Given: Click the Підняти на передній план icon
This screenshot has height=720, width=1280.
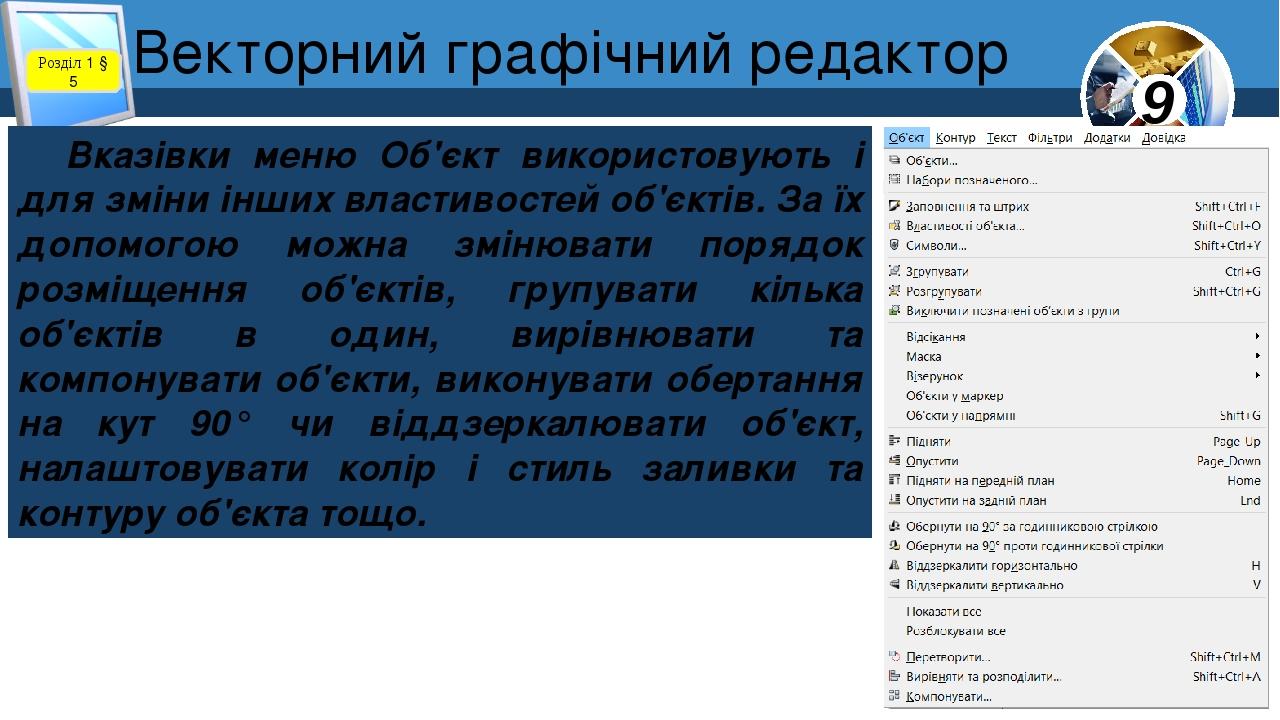Looking at the screenshot, I should coord(894,481).
